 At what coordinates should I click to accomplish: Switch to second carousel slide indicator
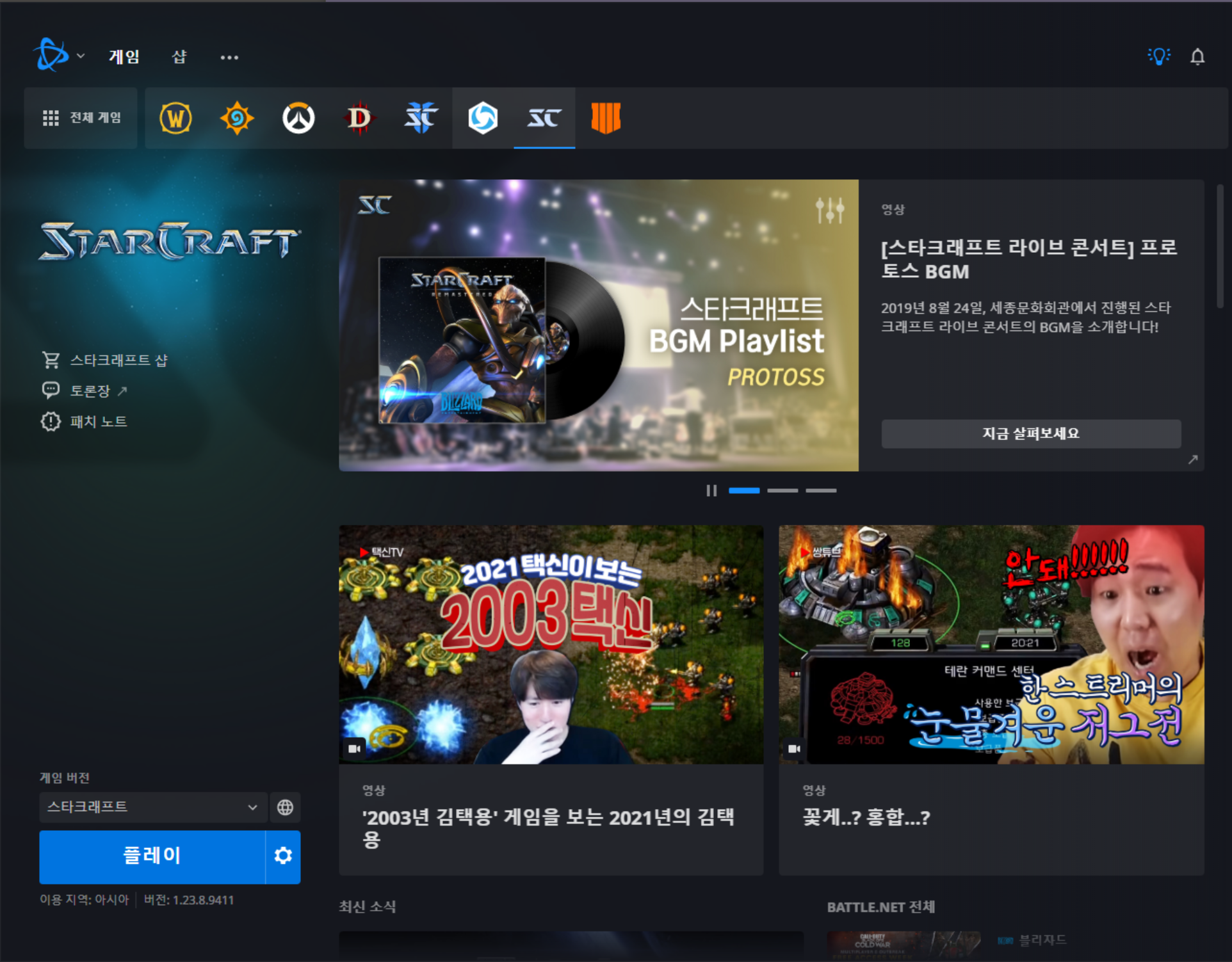tap(782, 491)
